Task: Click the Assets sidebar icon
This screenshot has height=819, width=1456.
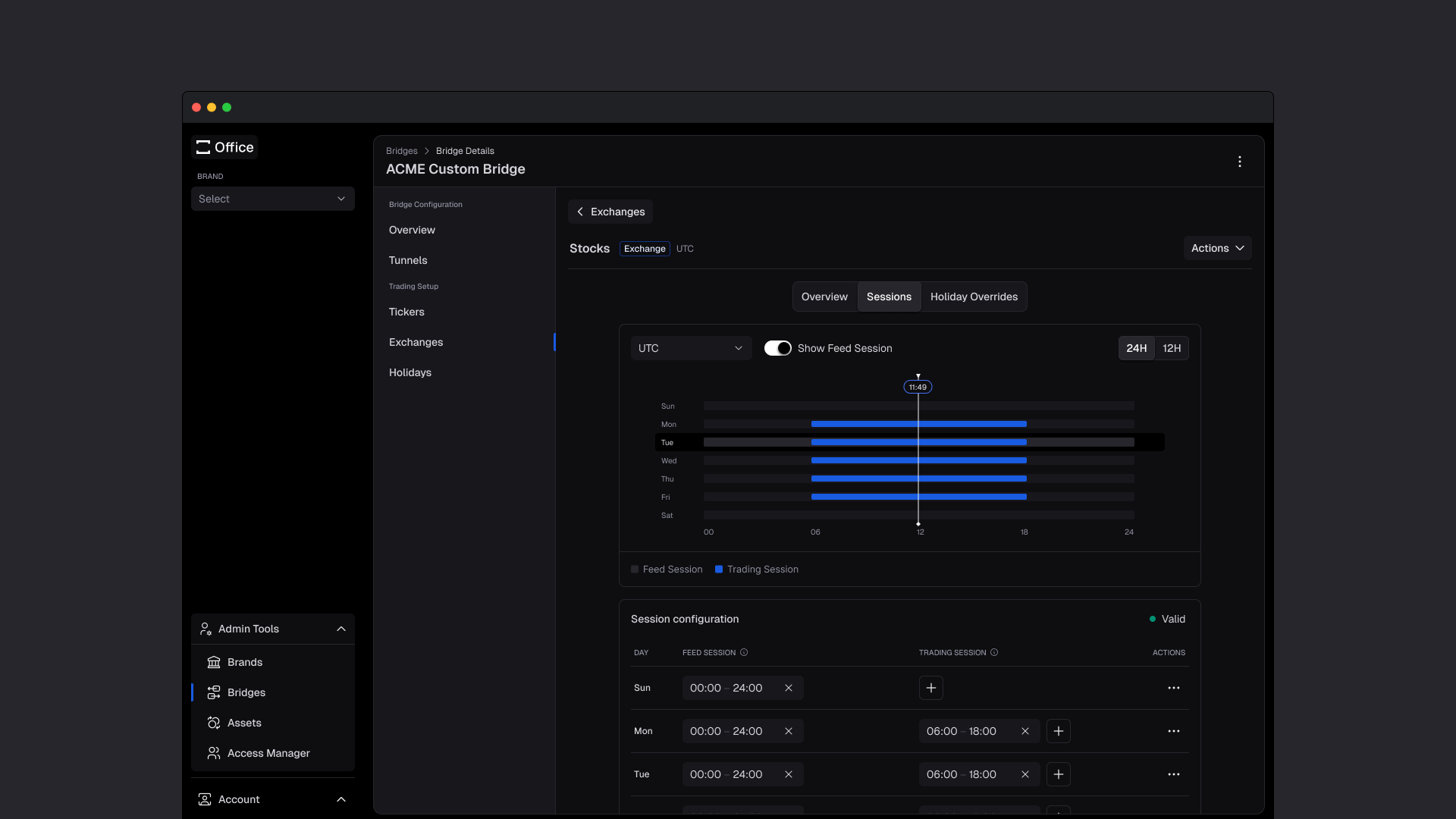Action: click(x=214, y=723)
